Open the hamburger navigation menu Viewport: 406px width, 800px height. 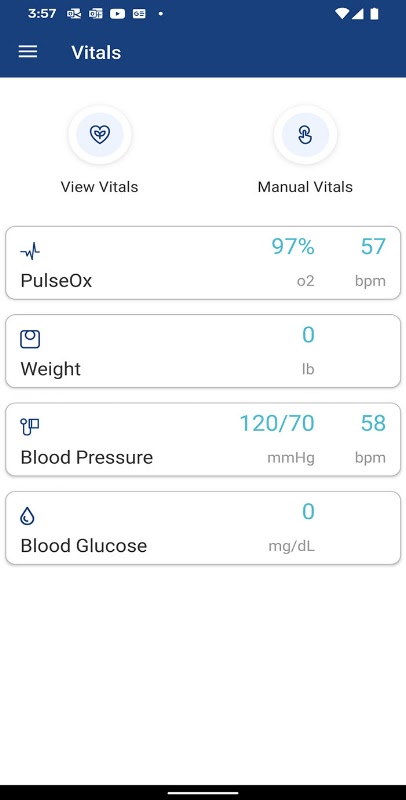(x=28, y=52)
